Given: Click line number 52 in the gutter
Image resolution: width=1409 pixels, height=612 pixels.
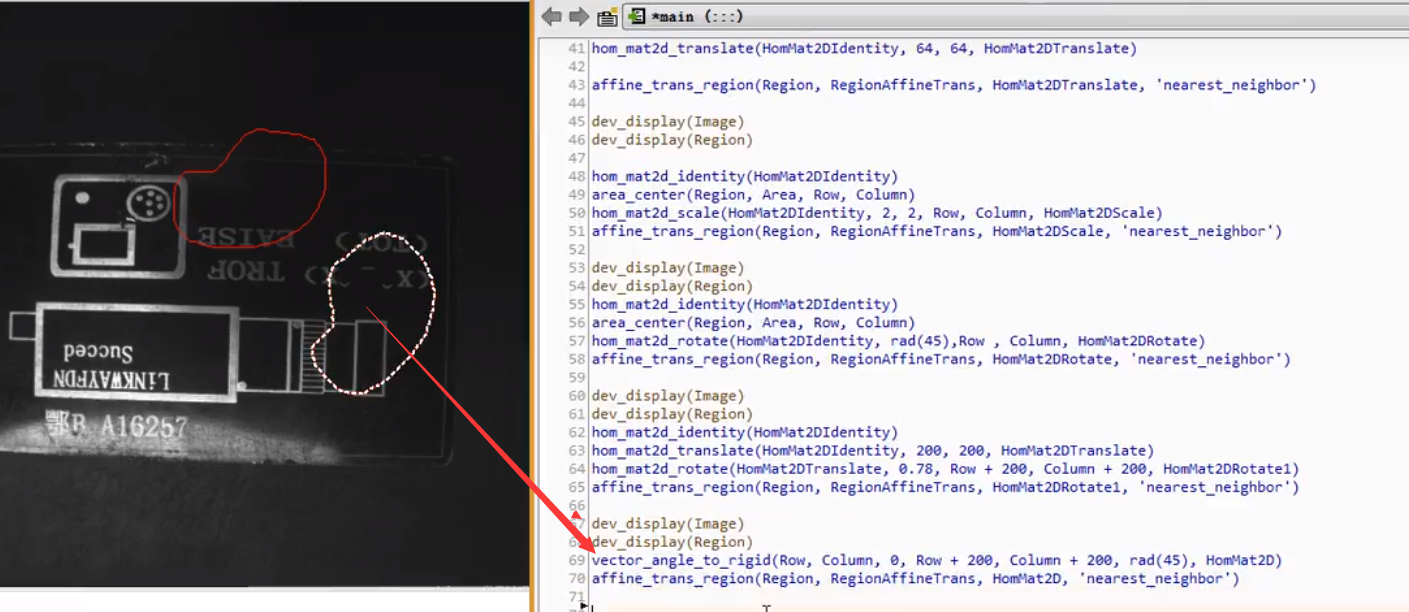Looking at the screenshot, I should [x=575, y=250].
